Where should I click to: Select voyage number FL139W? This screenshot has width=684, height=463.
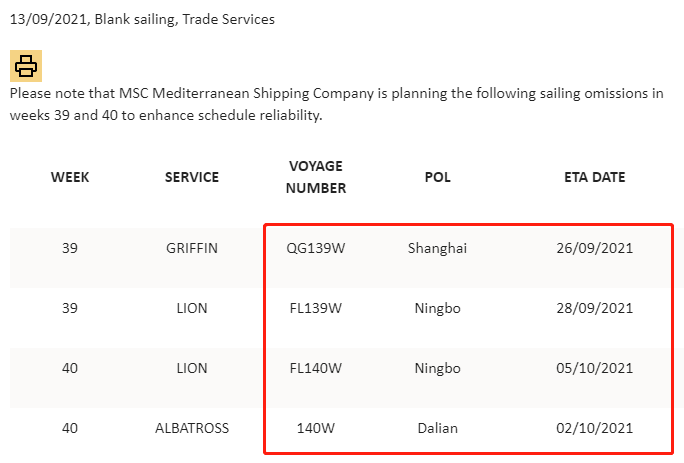coord(316,309)
